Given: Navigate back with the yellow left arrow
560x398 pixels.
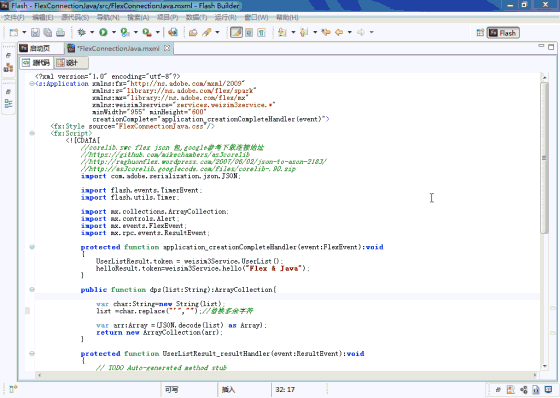Looking at the screenshot, I should point(339,33).
